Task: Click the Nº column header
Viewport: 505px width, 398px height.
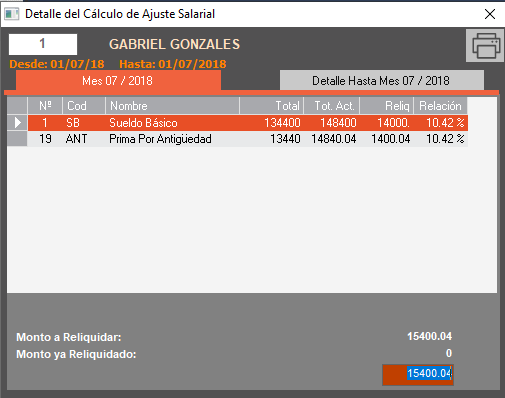Action: click(45, 106)
